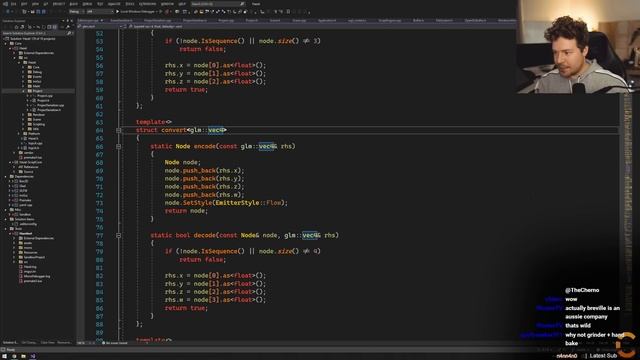Collapse the Core solution folder
This screenshot has height=360, width=640.
point(7,43)
